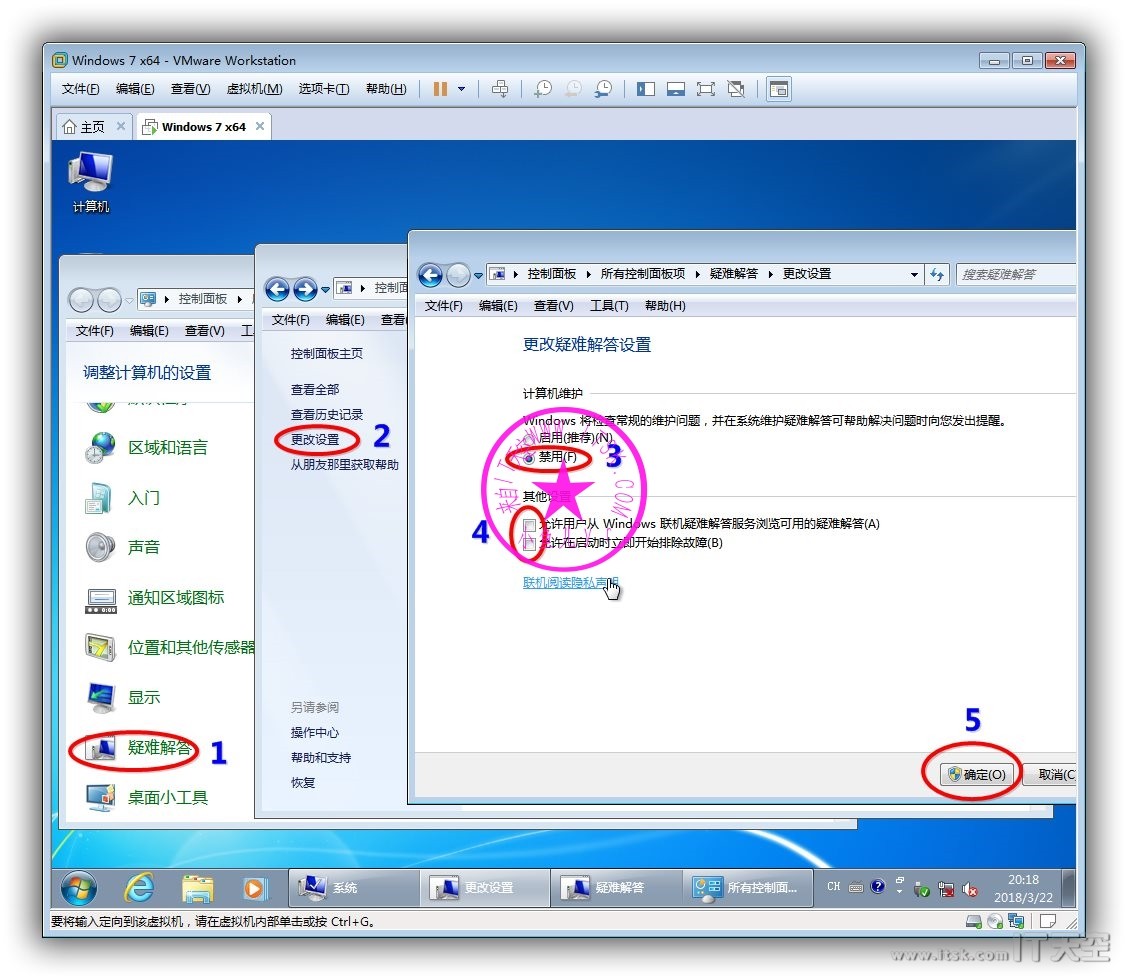Toggle the online troubleshooting service checkbox
The image size is (1128, 980).
click(530, 524)
